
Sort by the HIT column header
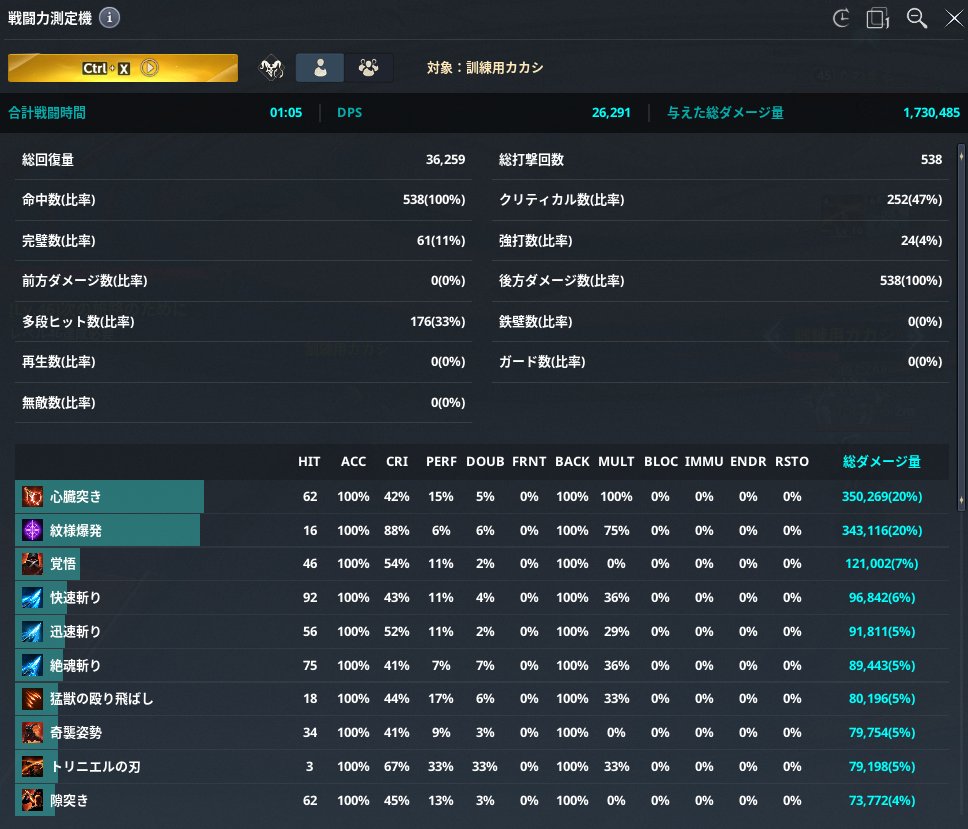309,462
